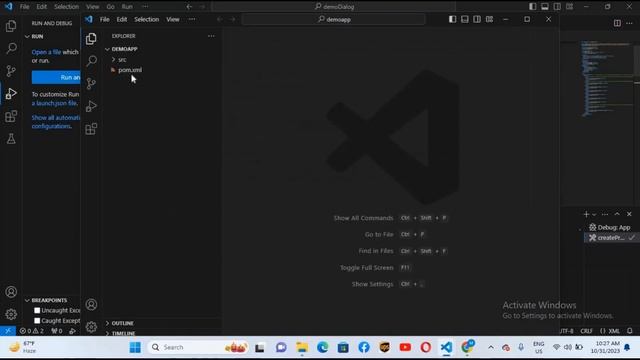
Task: Select Explorer icon in the demoapp window
Action: point(91,39)
